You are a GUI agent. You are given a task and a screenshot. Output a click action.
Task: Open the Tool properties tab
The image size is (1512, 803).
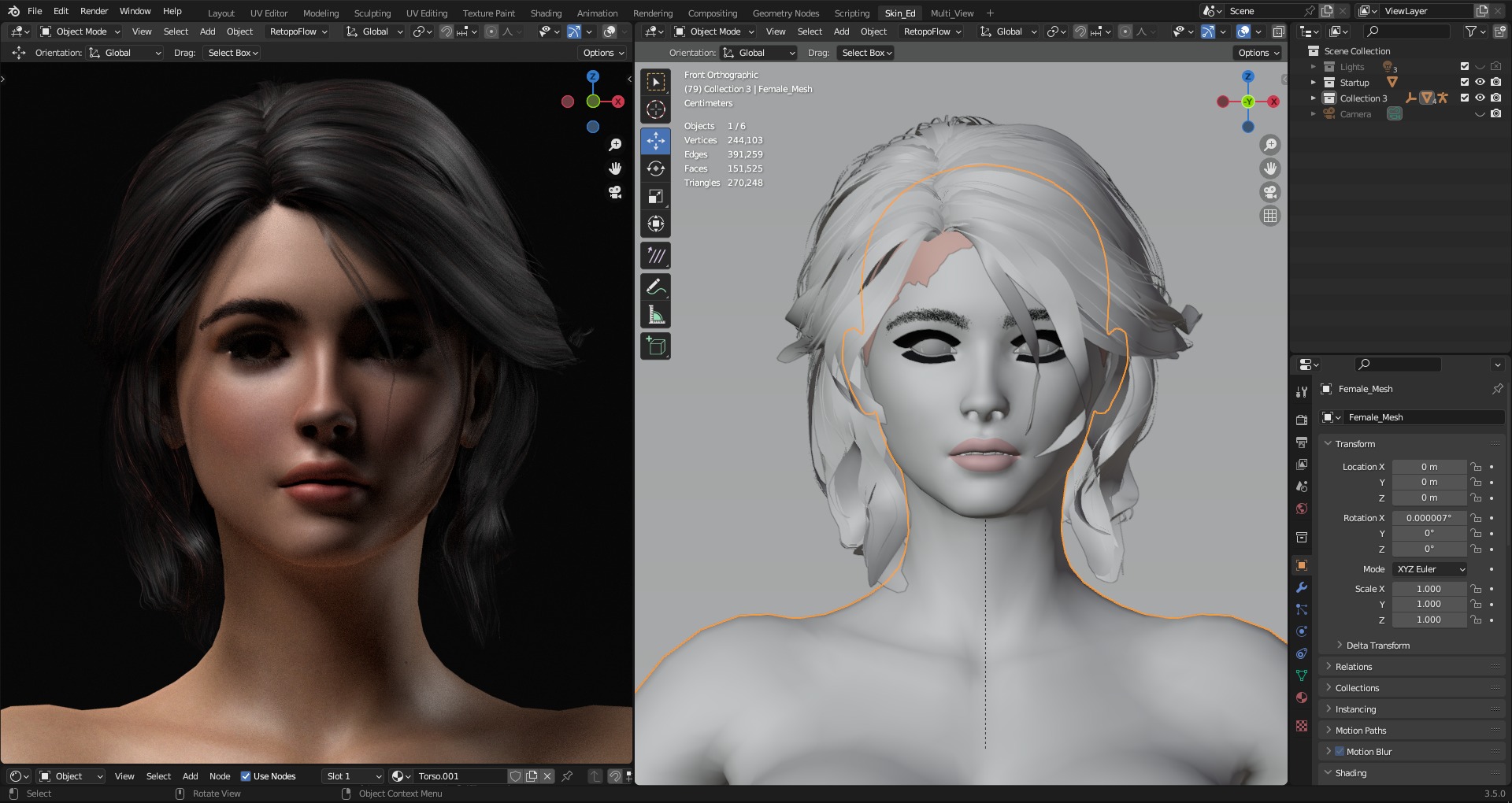tap(1302, 392)
